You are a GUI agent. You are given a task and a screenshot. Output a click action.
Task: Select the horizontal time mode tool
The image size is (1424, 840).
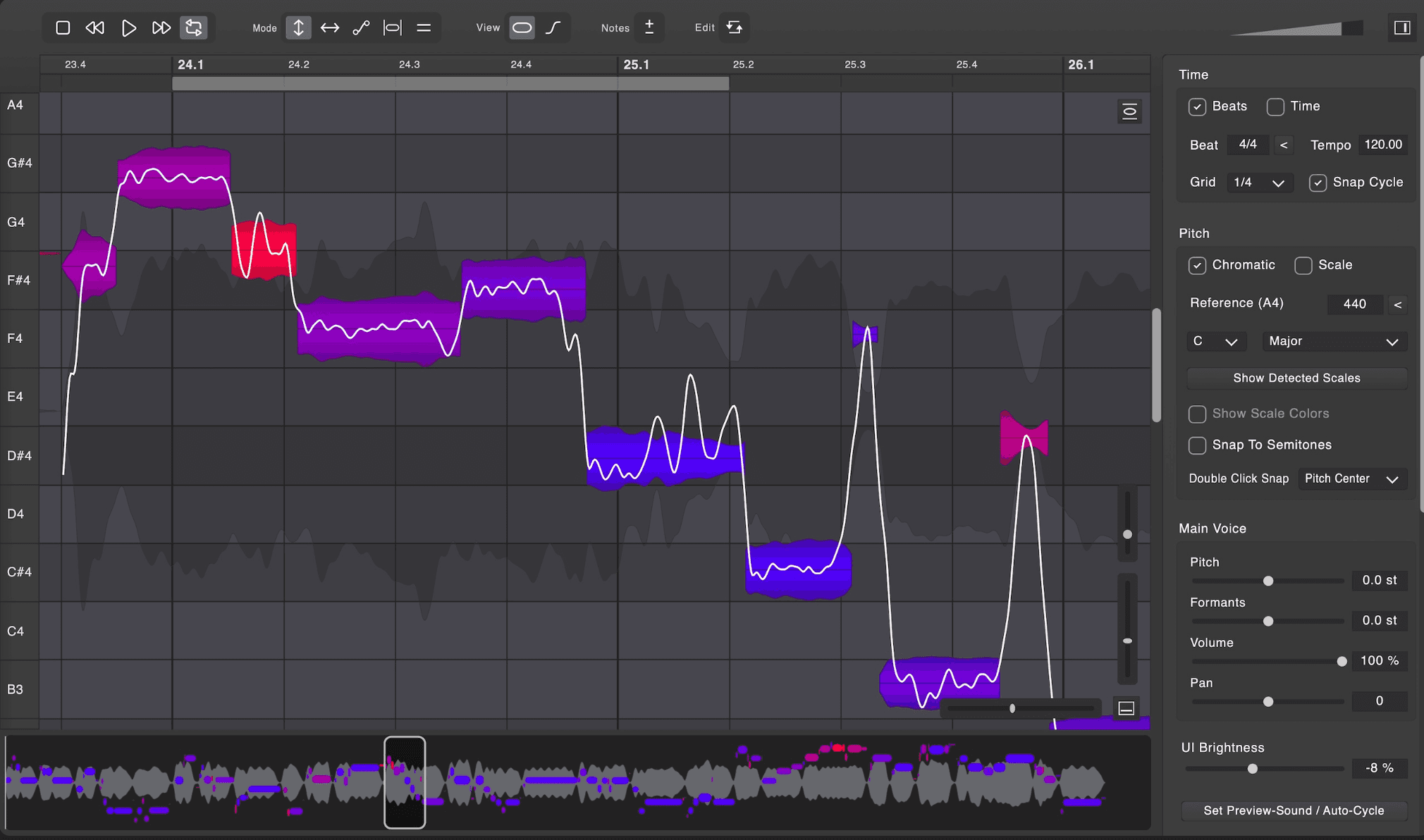[329, 27]
